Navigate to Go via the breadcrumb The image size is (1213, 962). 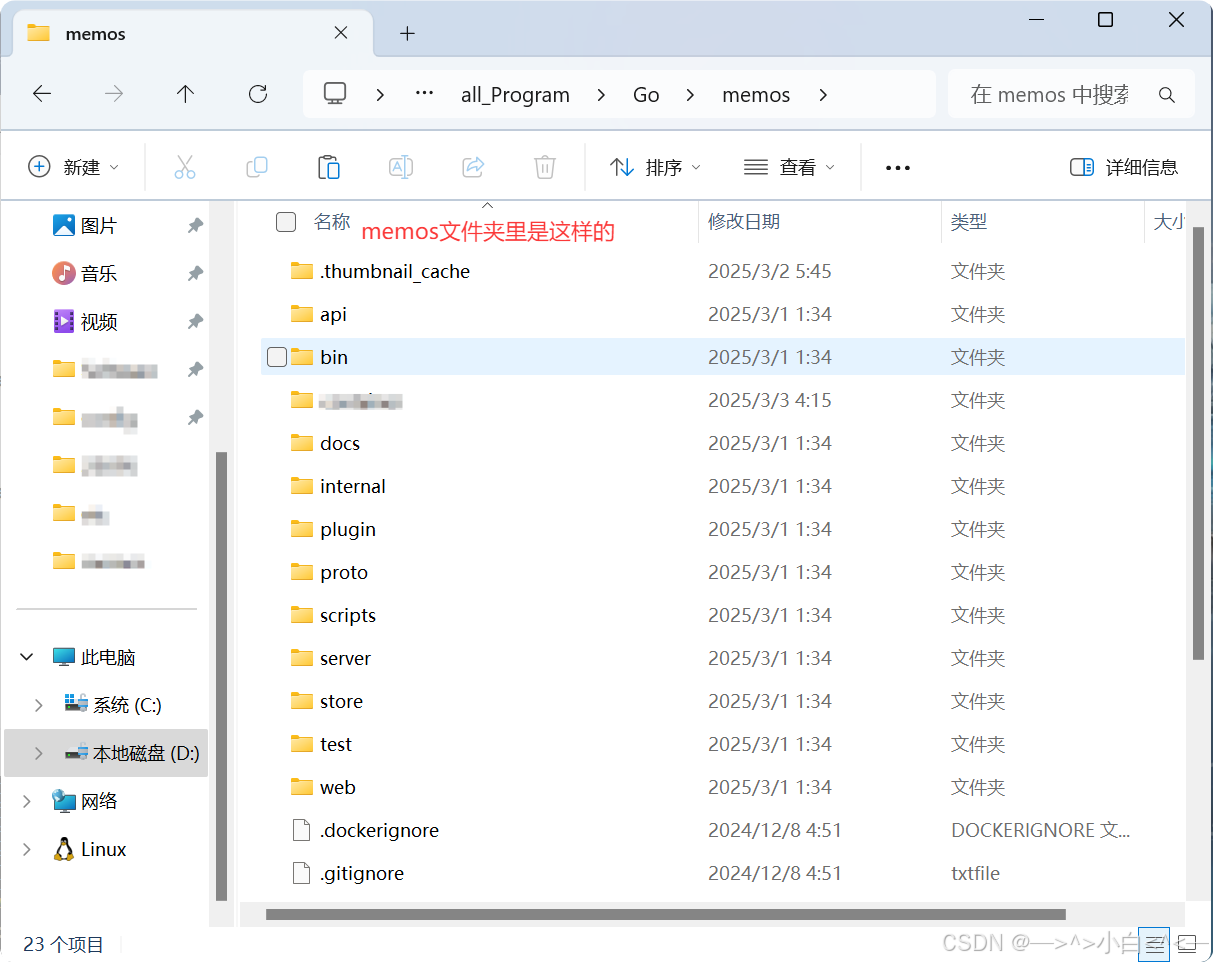coord(646,94)
